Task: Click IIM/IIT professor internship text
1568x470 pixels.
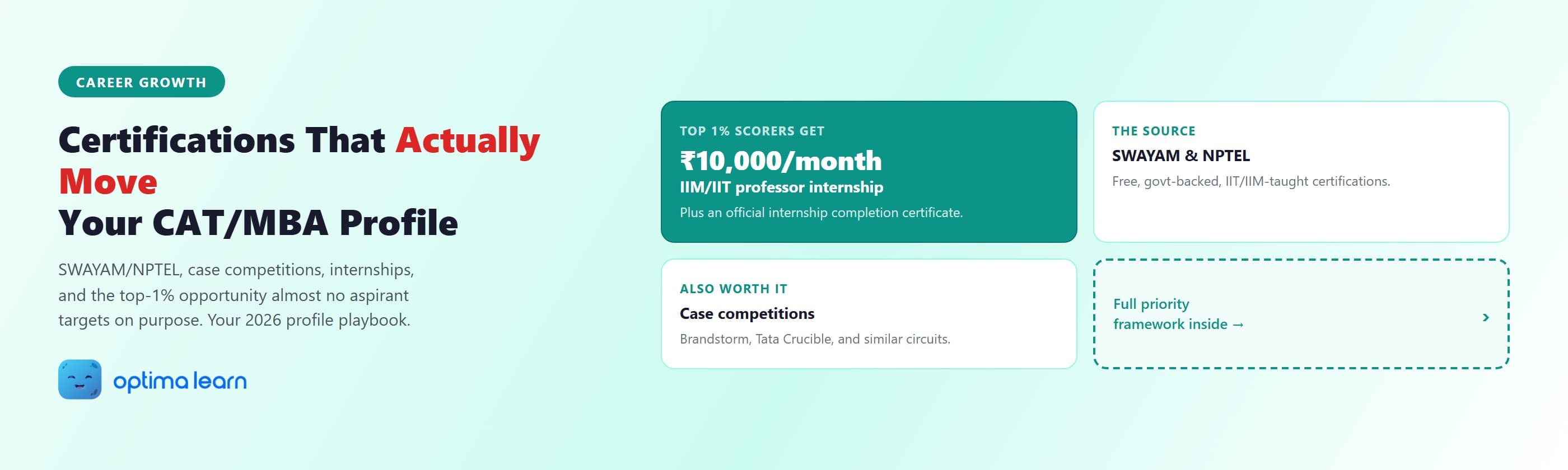Action: [x=781, y=187]
